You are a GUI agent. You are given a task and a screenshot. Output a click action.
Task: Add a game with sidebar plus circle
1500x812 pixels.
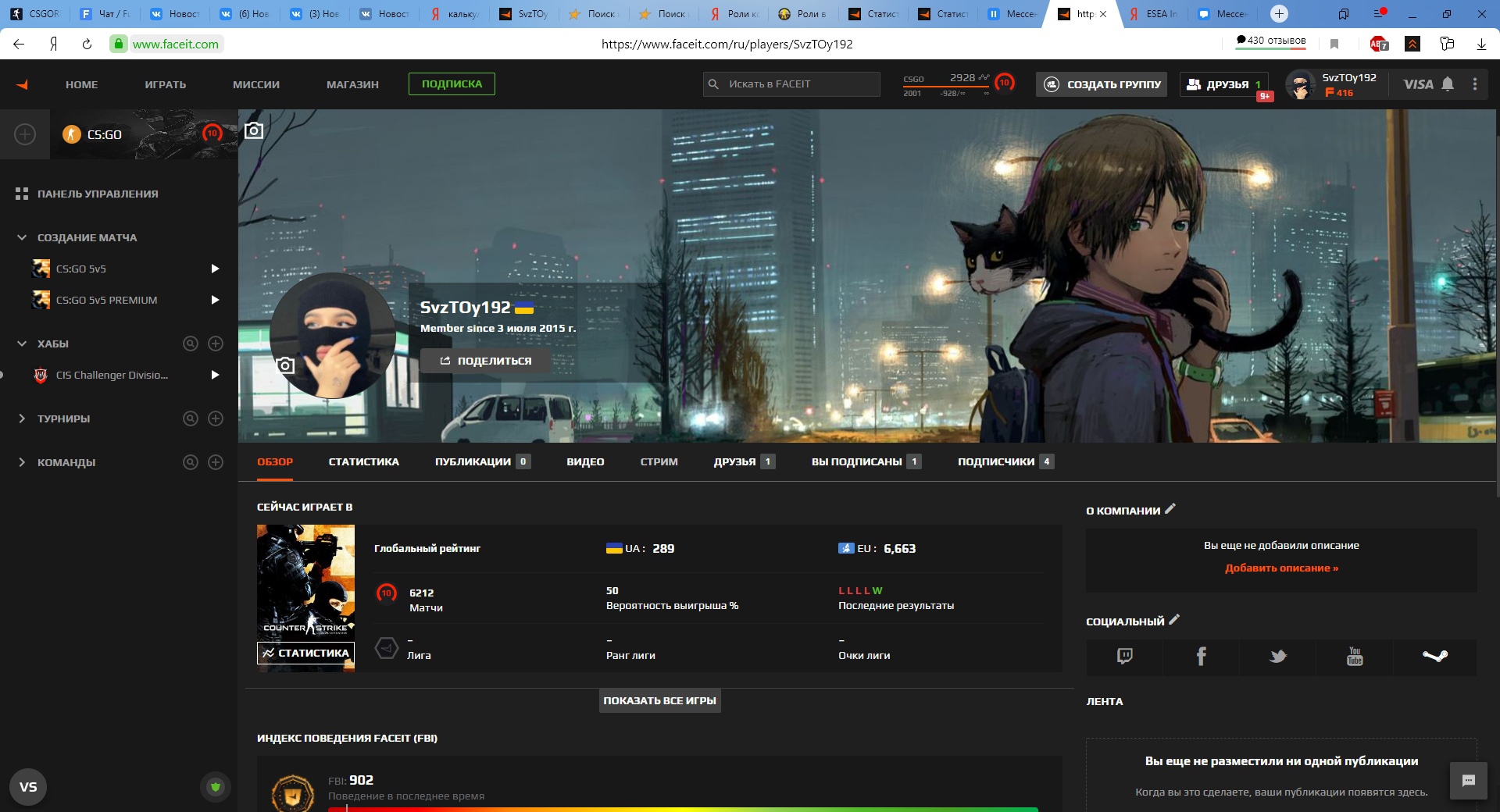point(25,134)
